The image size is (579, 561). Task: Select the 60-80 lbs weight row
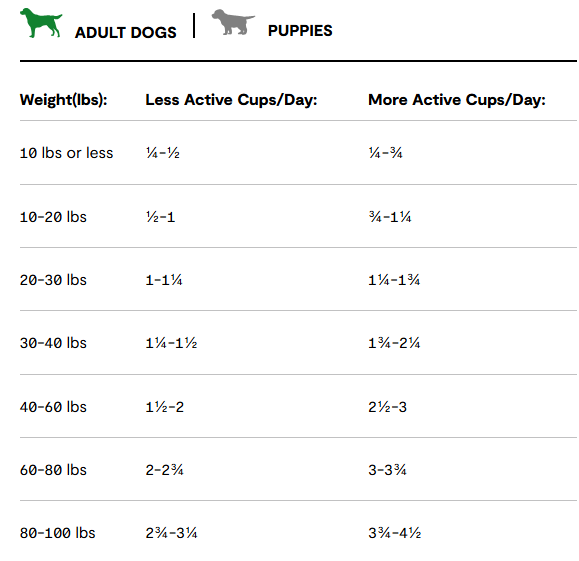tap(298, 470)
